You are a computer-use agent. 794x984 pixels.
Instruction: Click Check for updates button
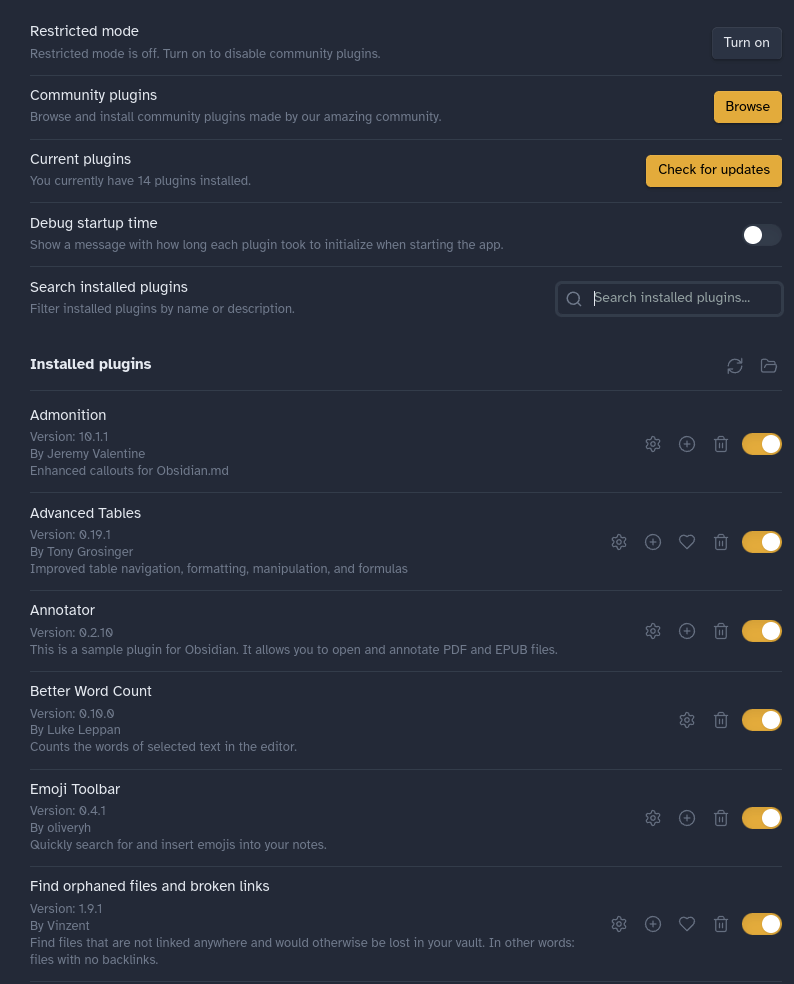point(713,170)
